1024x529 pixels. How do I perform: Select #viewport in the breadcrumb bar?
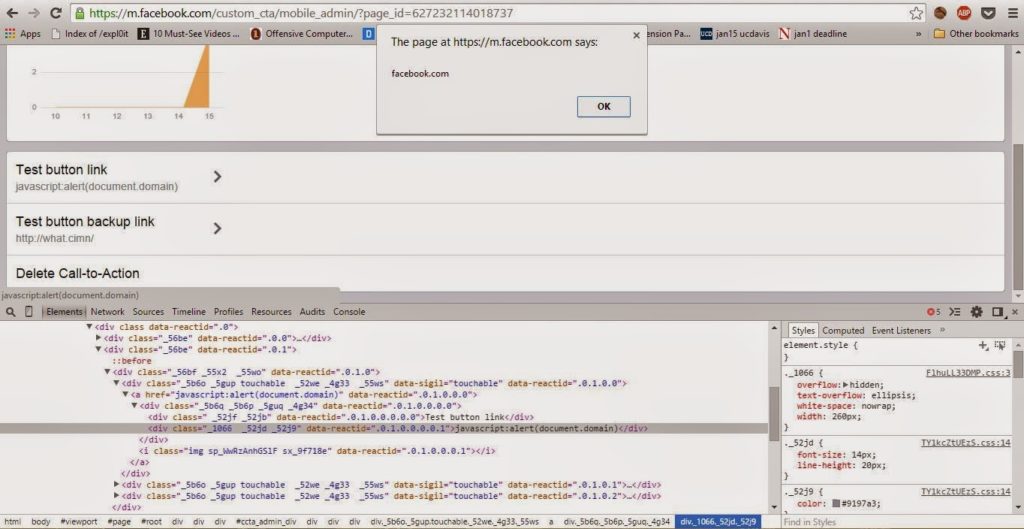click(x=78, y=522)
